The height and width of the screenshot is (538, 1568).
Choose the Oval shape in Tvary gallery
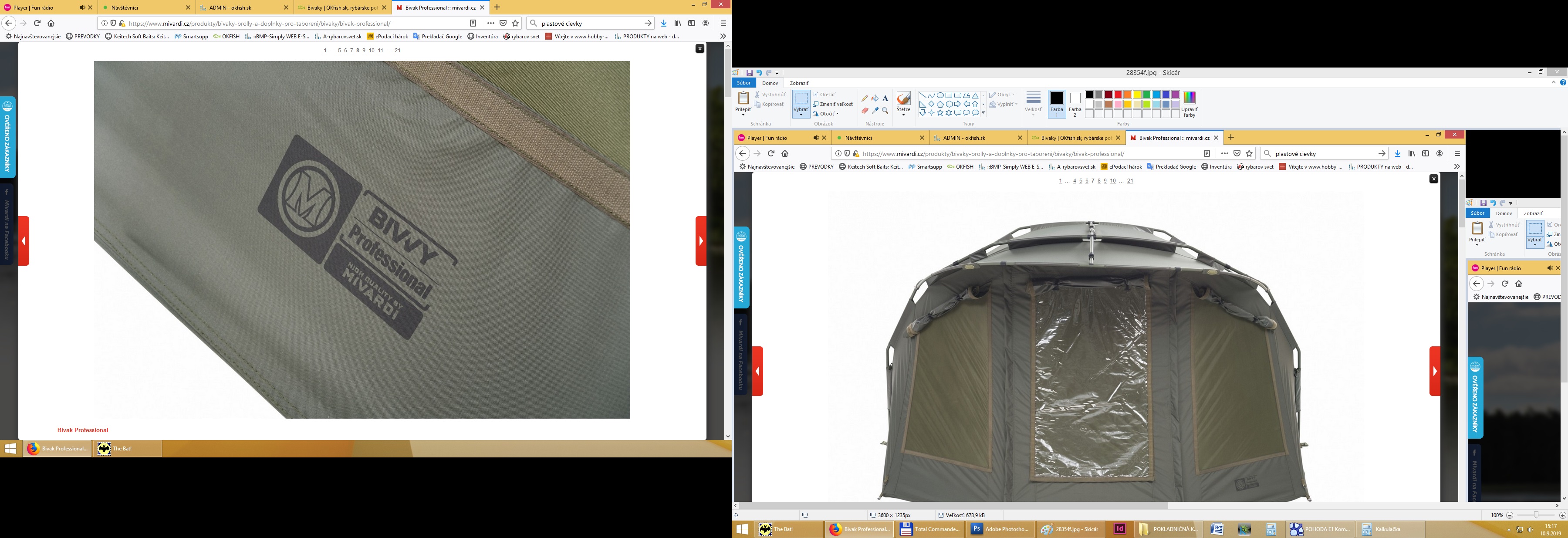(x=940, y=95)
